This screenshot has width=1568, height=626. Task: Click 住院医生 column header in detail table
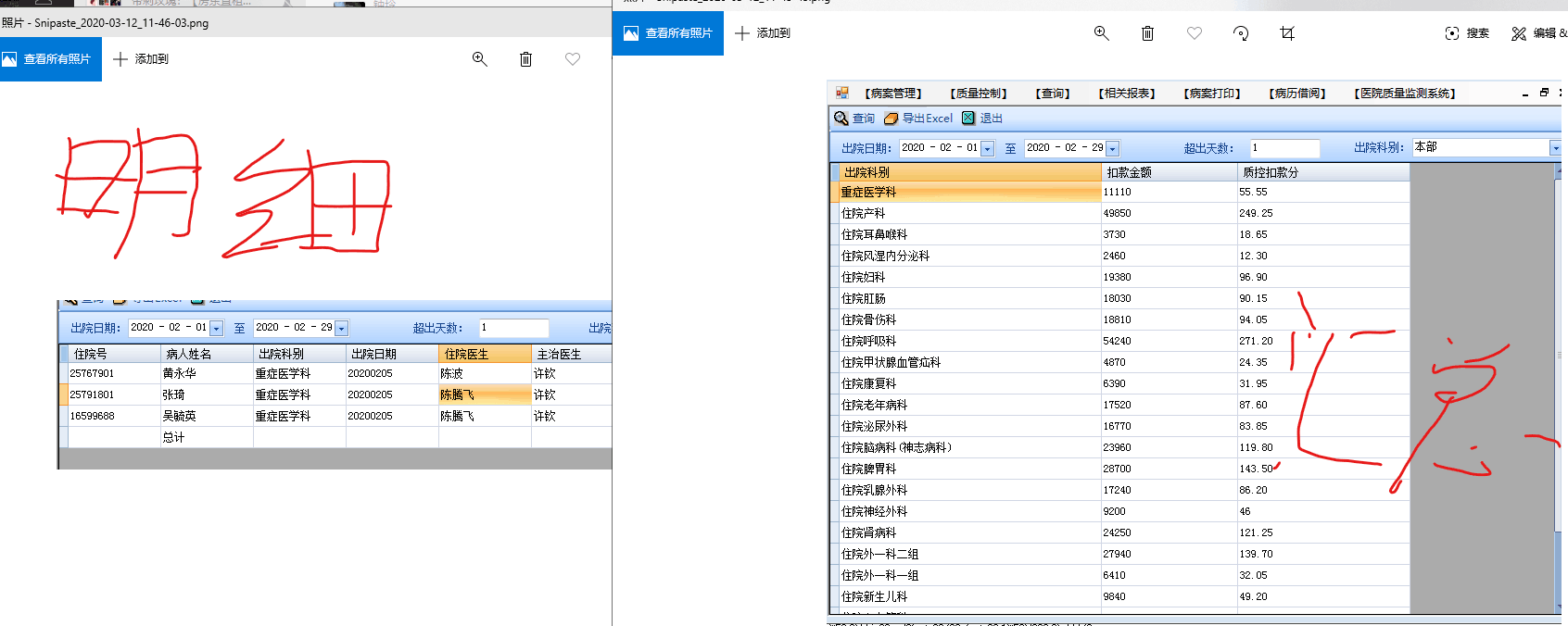coord(485,354)
